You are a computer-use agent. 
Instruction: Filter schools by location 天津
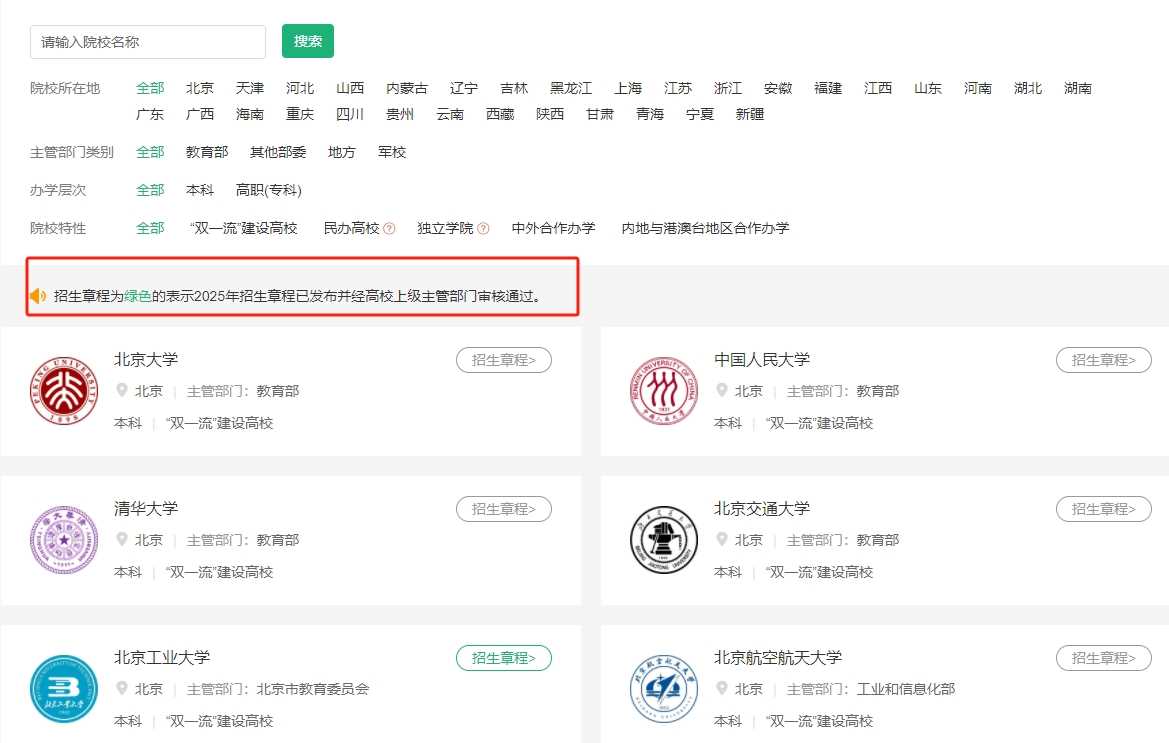click(250, 88)
